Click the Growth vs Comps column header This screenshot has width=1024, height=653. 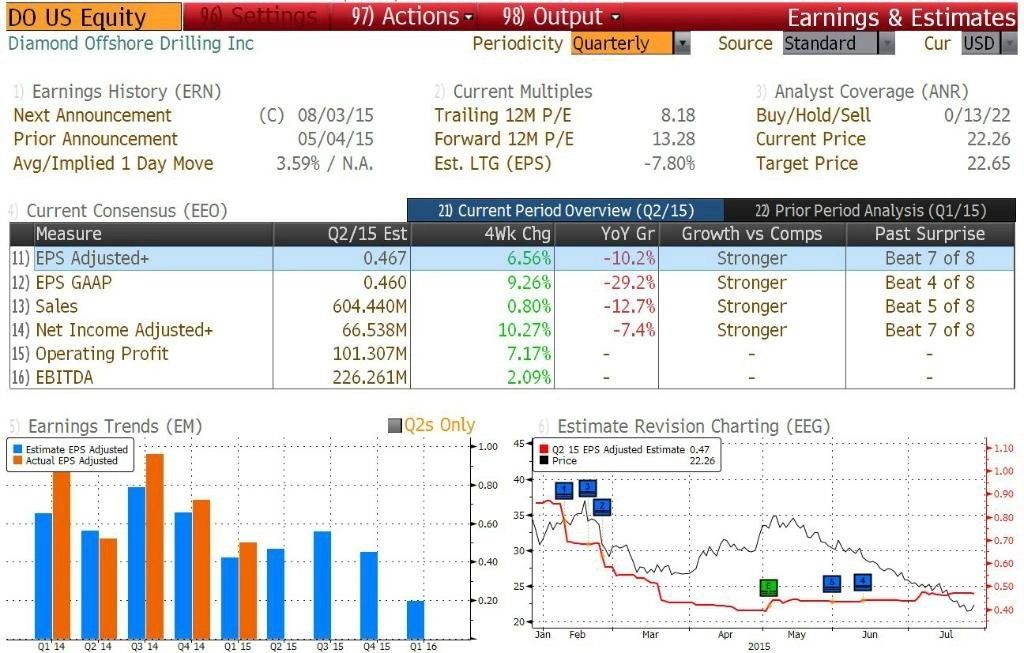pos(752,234)
